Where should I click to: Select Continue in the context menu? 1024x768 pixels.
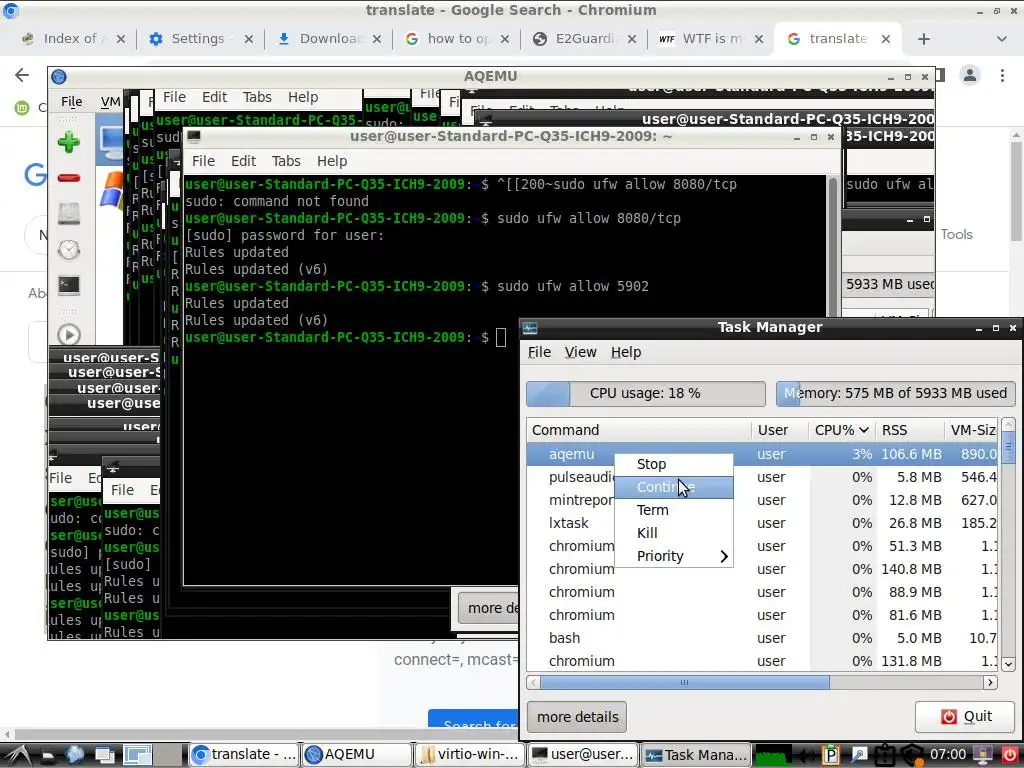click(x=674, y=487)
